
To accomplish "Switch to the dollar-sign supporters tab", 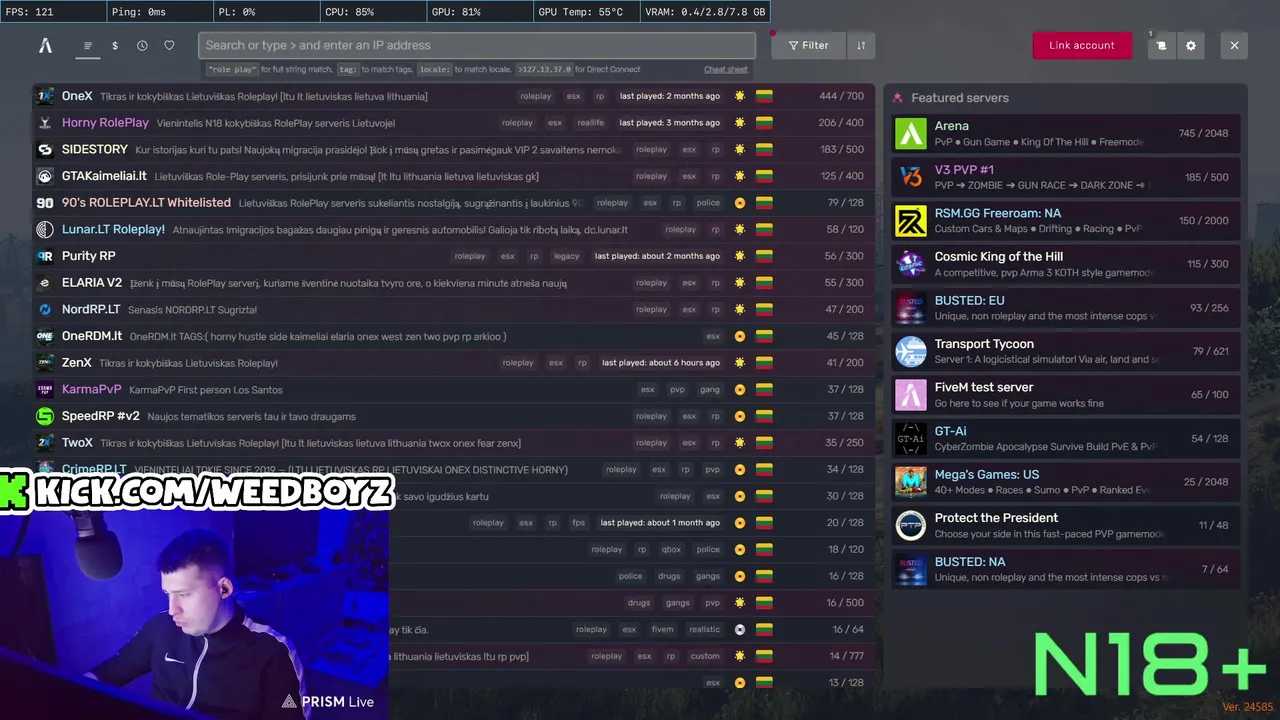I will (115, 45).
